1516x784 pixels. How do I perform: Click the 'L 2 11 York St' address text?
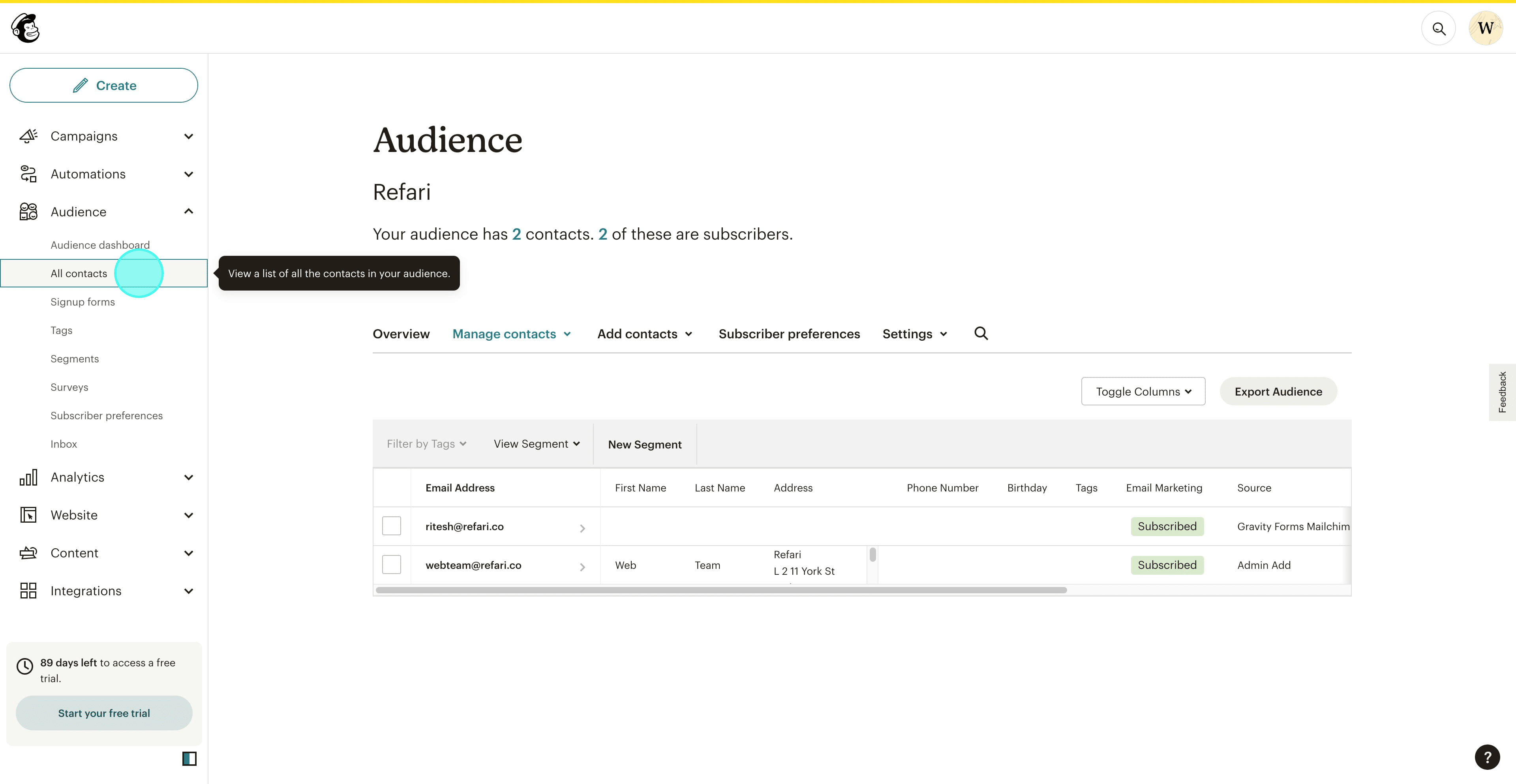click(804, 571)
